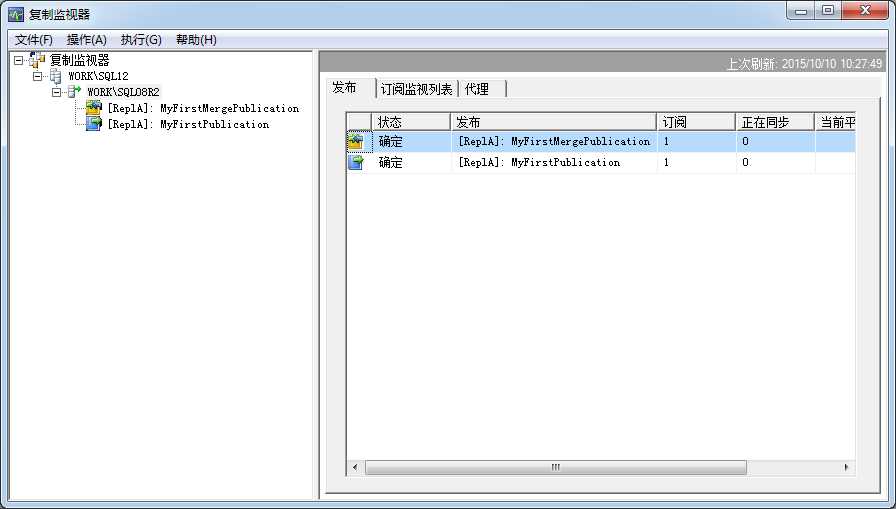This screenshot has width=896, height=509.
Task: Click 正在同步 value 0 in MyFirstPublication row
Action: point(745,162)
